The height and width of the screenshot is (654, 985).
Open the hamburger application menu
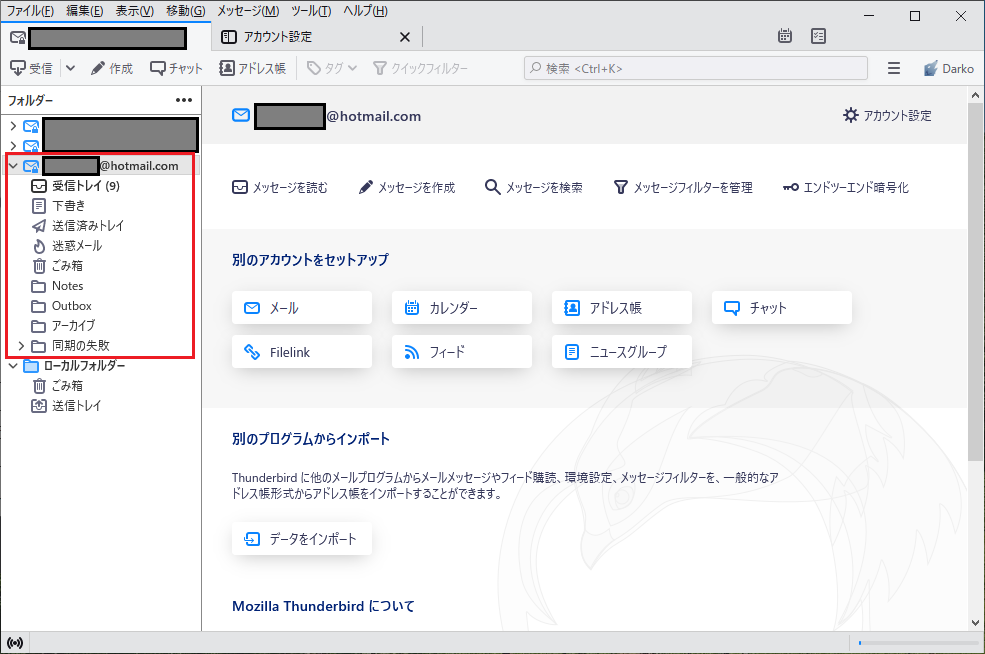(894, 68)
